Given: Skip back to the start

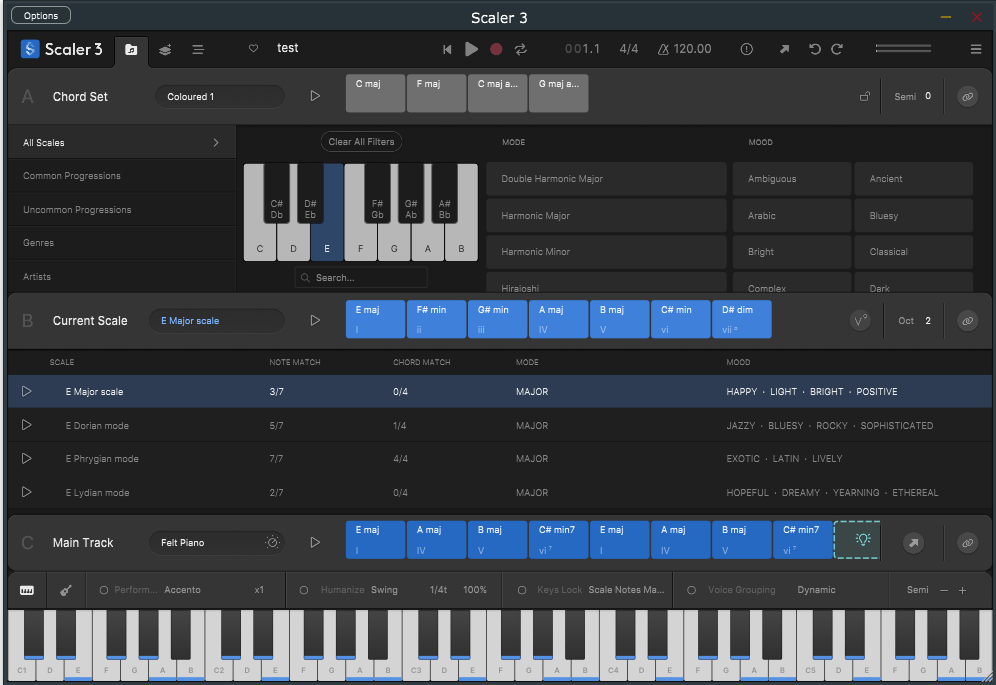Looking at the screenshot, I should (x=447, y=49).
